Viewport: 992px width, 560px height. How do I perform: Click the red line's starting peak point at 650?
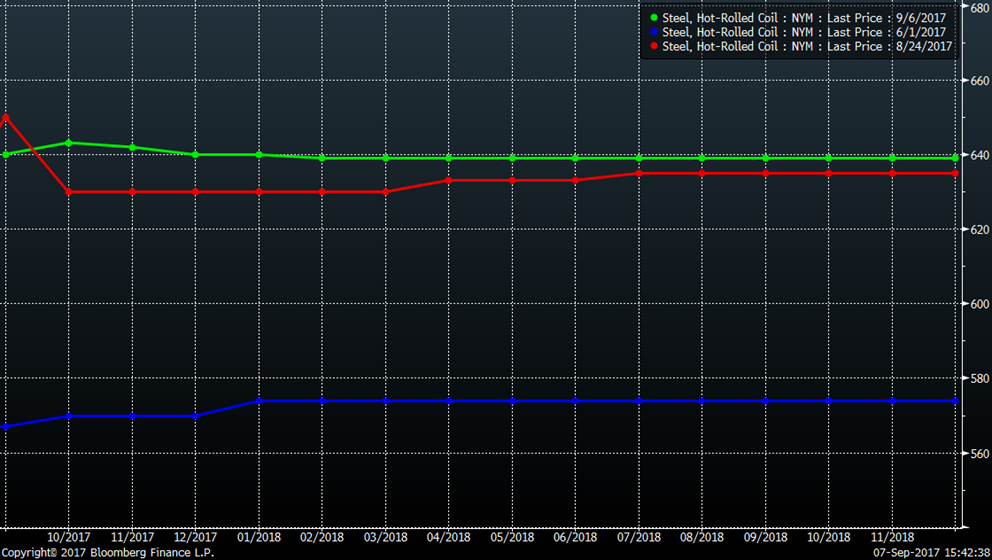[x=6, y=117]
